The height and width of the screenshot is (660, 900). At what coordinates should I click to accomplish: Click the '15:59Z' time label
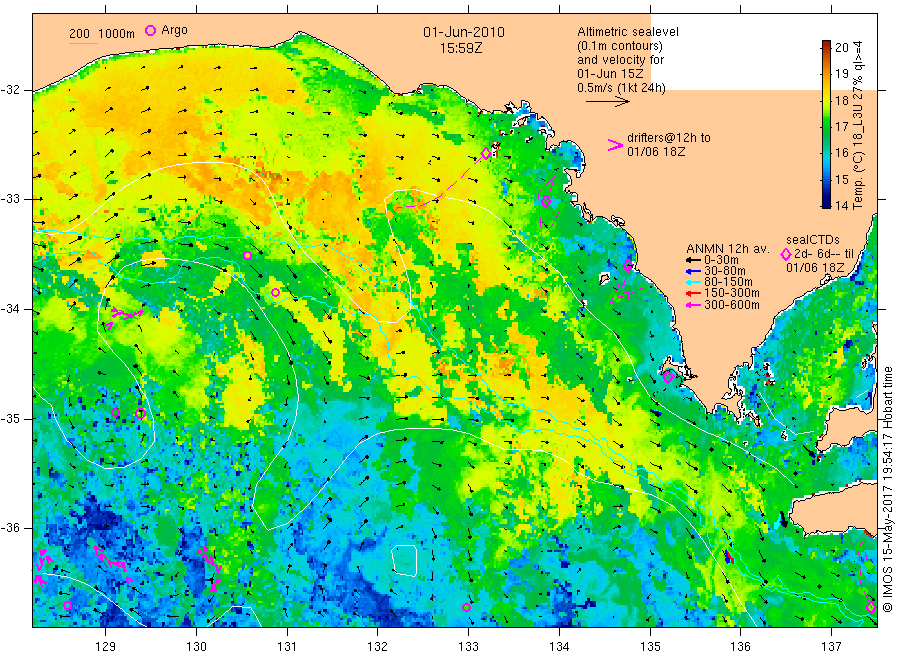(461, 48)
